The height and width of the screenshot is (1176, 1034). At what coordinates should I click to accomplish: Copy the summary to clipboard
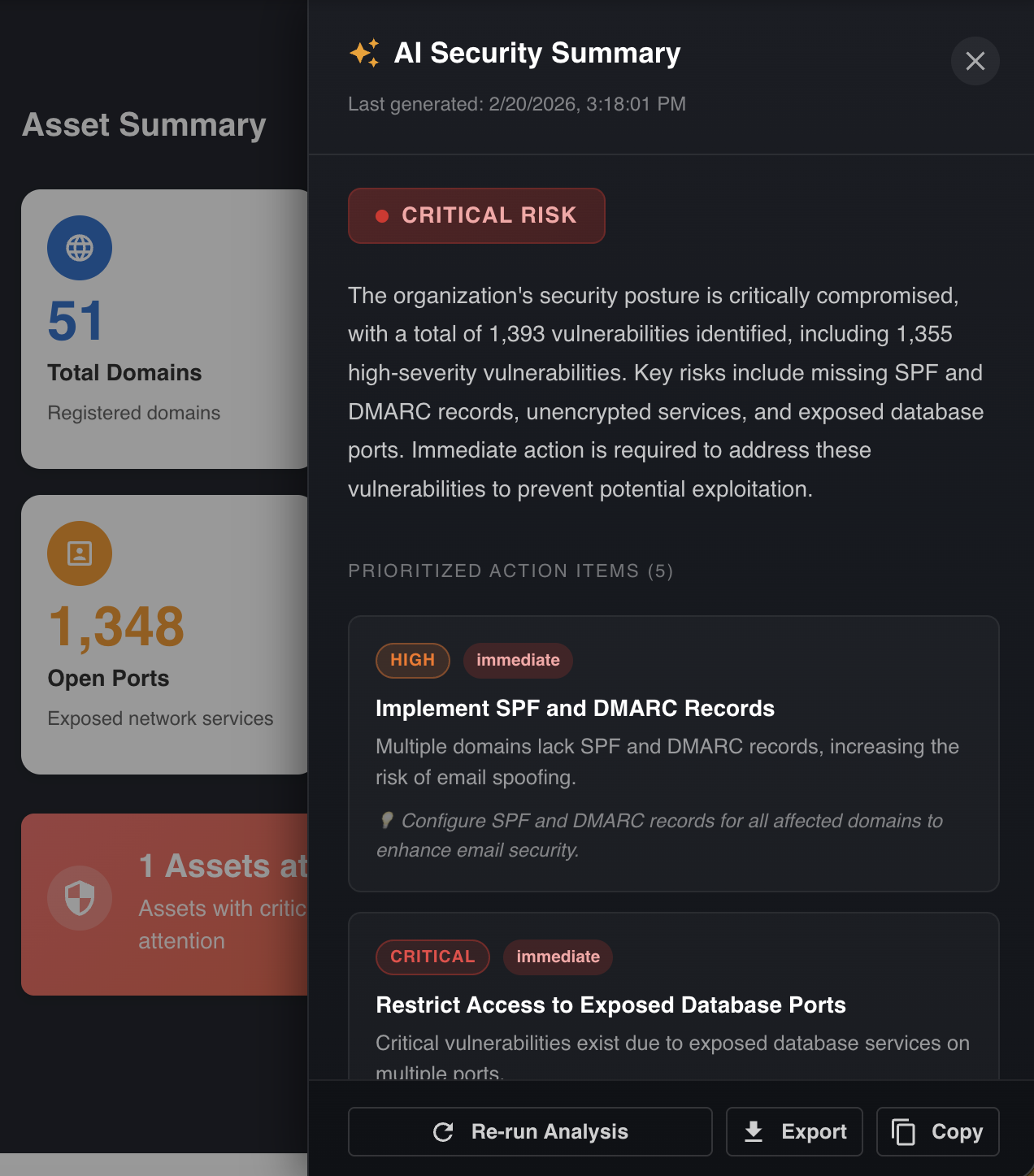click(x=937, y=1131)
